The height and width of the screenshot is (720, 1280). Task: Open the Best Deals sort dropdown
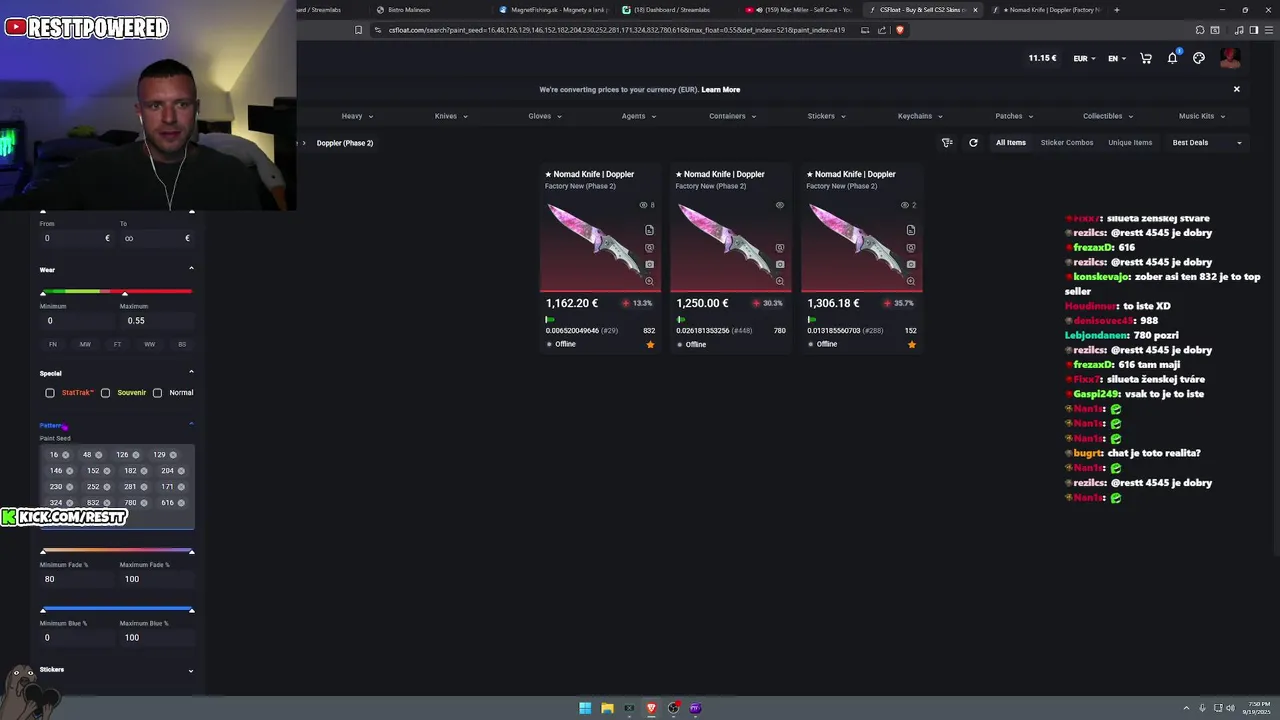[1208, 143]
